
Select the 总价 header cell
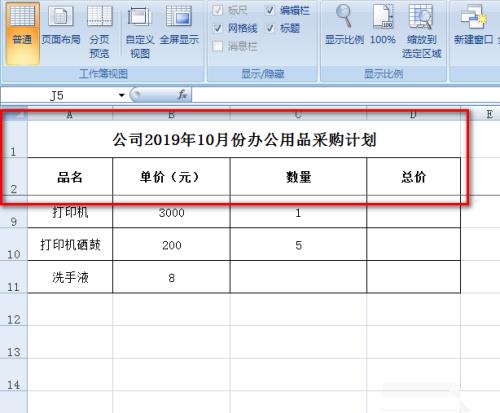click(414, 176)
